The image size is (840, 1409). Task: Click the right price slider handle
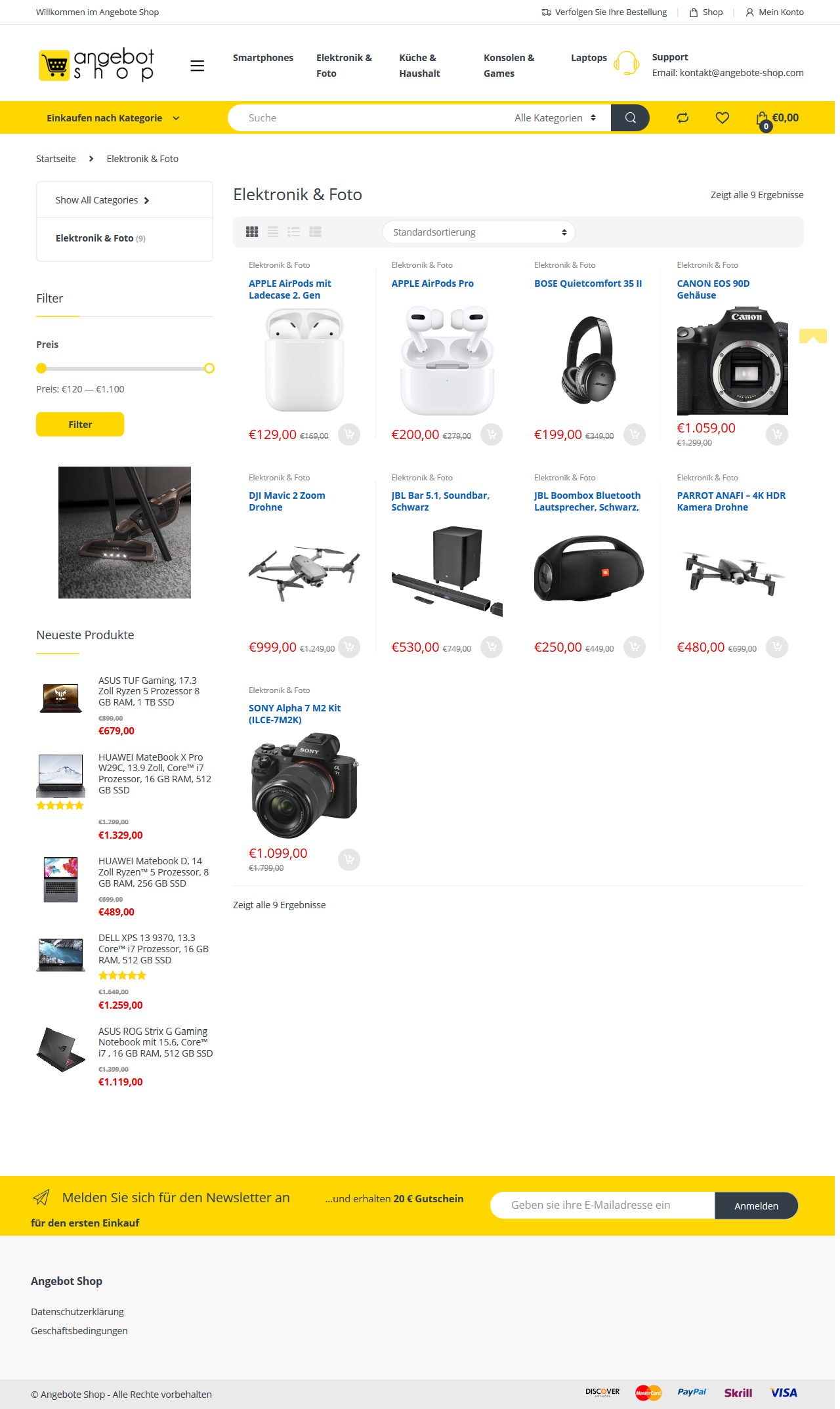(x=209, y=368)
